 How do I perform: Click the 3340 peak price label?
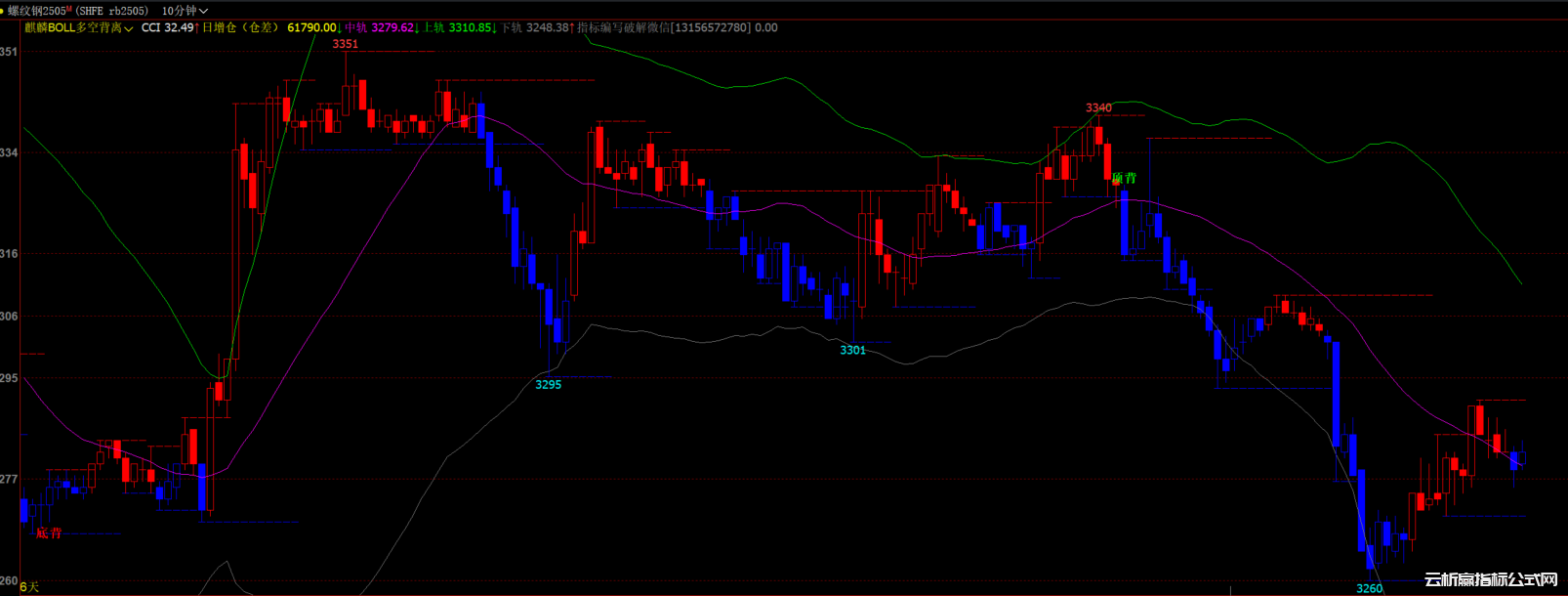coord(1098,107)
